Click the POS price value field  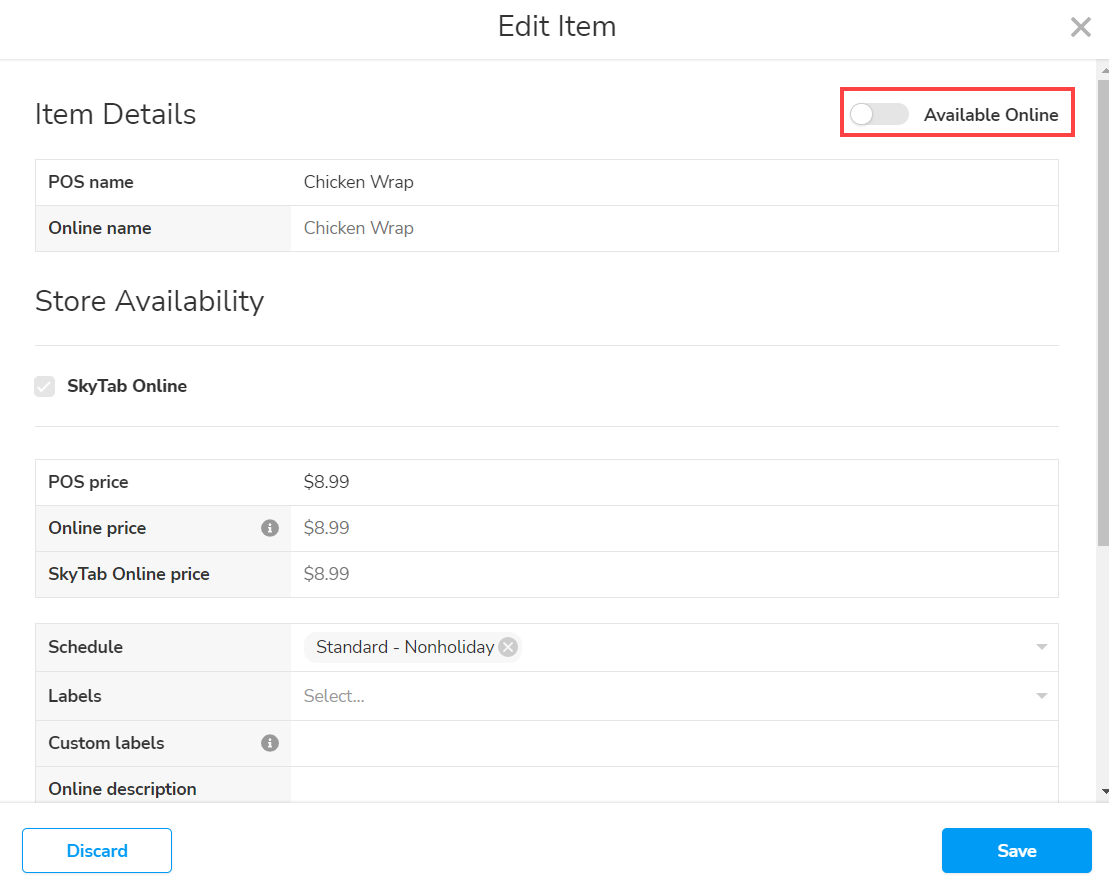click(x=674, y=482)
